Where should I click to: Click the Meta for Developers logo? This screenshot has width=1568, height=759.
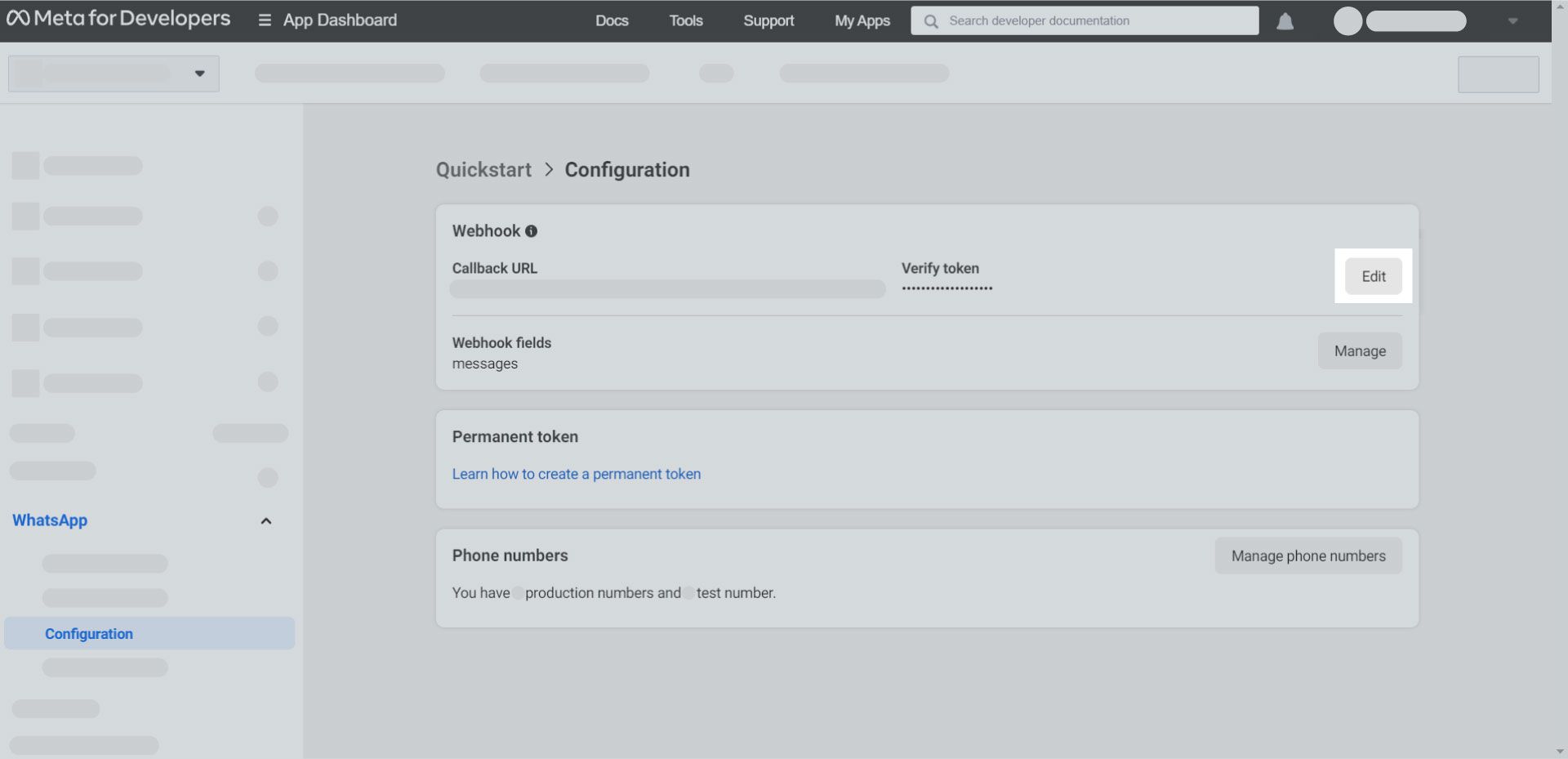click(x=118, y=19)
